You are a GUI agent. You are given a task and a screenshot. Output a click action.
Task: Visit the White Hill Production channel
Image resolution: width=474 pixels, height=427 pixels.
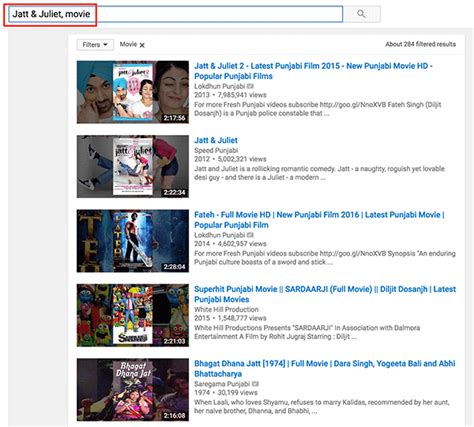pos(226,309)
